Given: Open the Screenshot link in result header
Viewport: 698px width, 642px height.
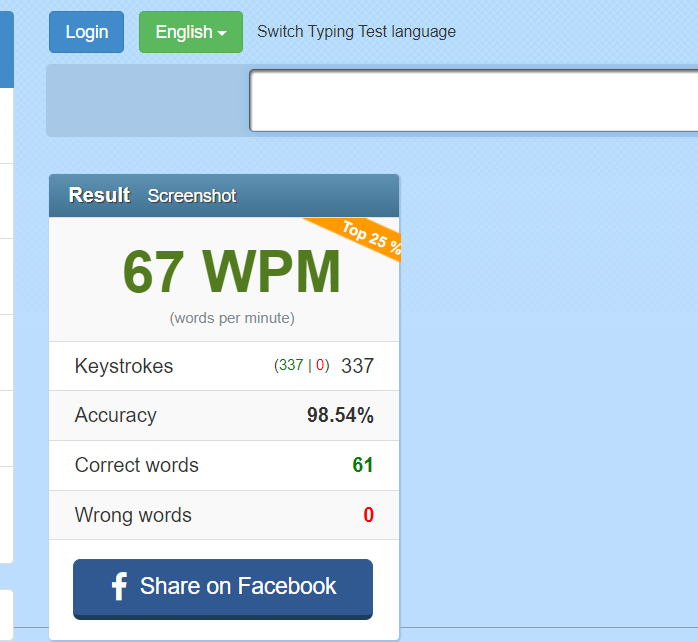Looking at the screenshot, I should [192, 196].
